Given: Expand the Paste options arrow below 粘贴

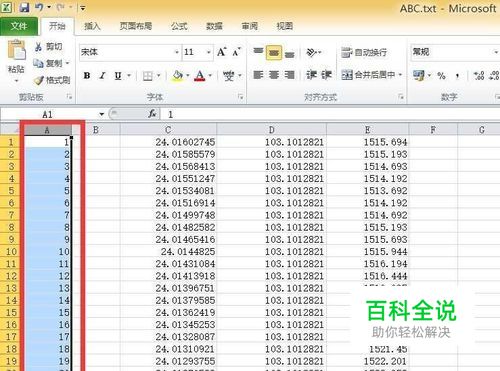Looking at the screenshot, I should coord(16,81).
